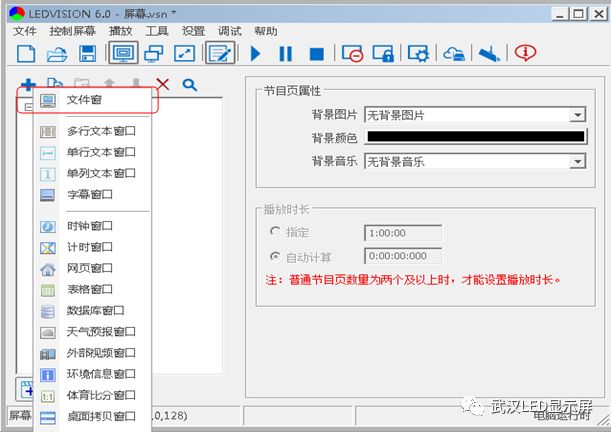The height and width of the screenshot is (433, 612).
Task: Choose 体育比分窗口 from the popup menu
Action: 93,396
